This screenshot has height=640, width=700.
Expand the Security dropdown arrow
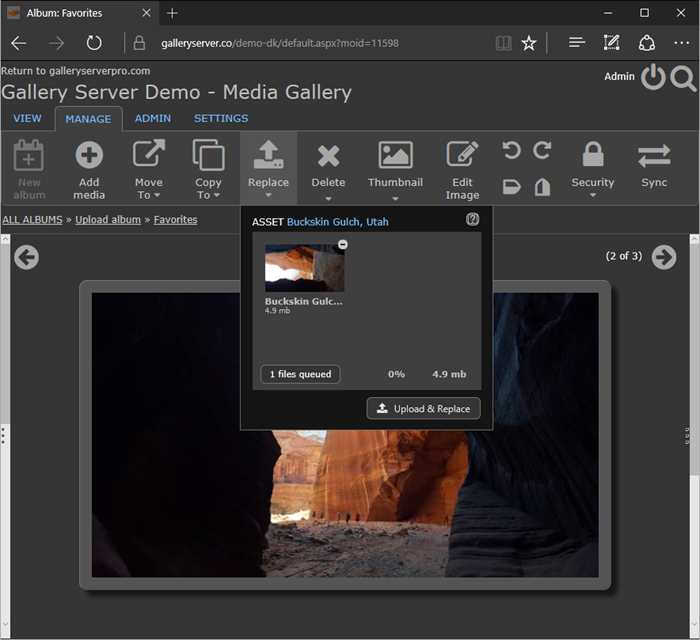click(x=593, y=195)
